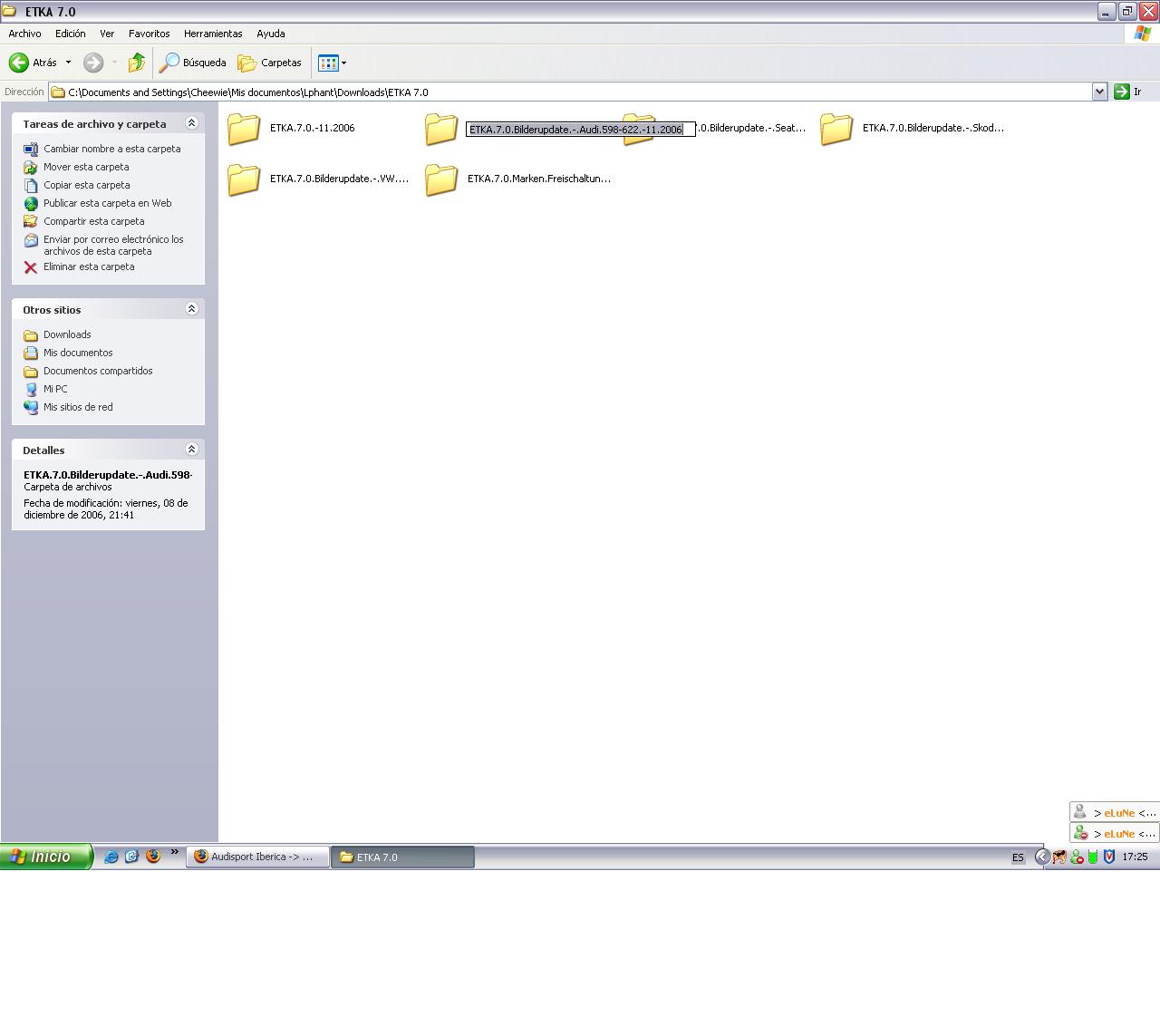Click the red X delete icon
Viewport: 1160px width, 1036px height.
(31, 267)
